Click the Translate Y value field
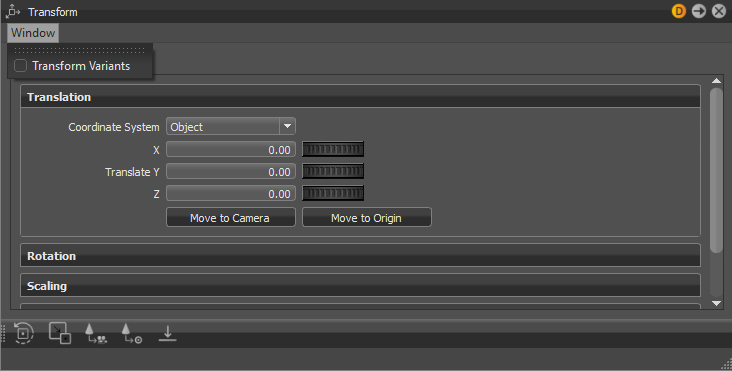 click(x=231, y=171)
